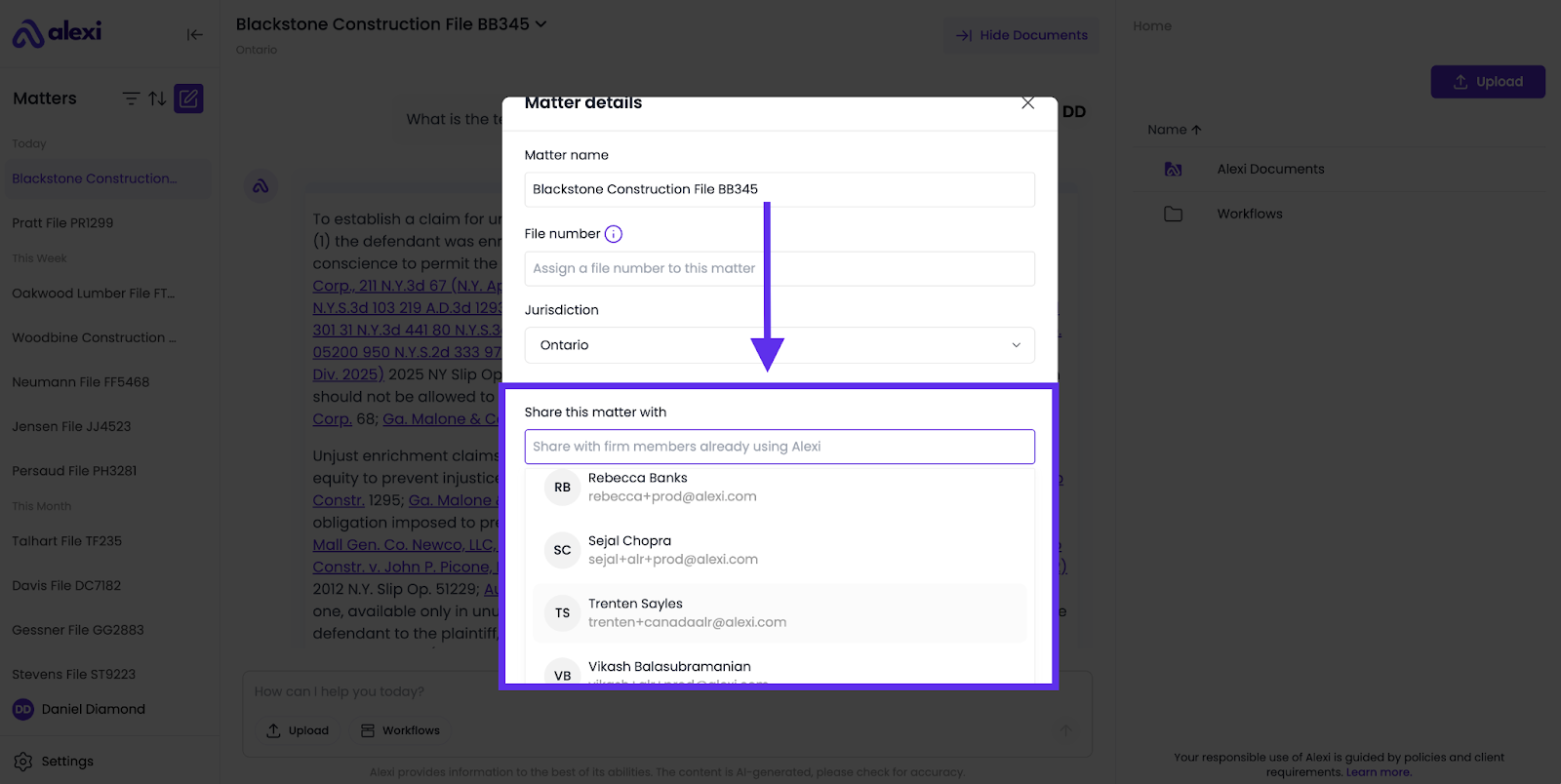Open Persaud File PH3281 matter
Image resolution: width=1561 pixels, height=784 pixels.
click(x=74, y=471)
